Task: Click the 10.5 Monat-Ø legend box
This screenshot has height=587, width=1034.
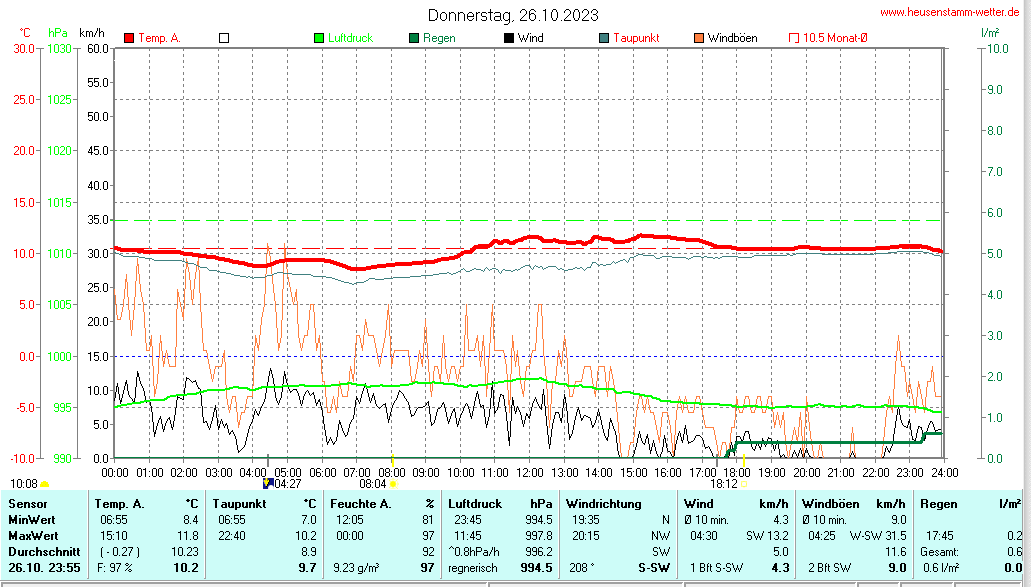Action: (x=794, y=38)
